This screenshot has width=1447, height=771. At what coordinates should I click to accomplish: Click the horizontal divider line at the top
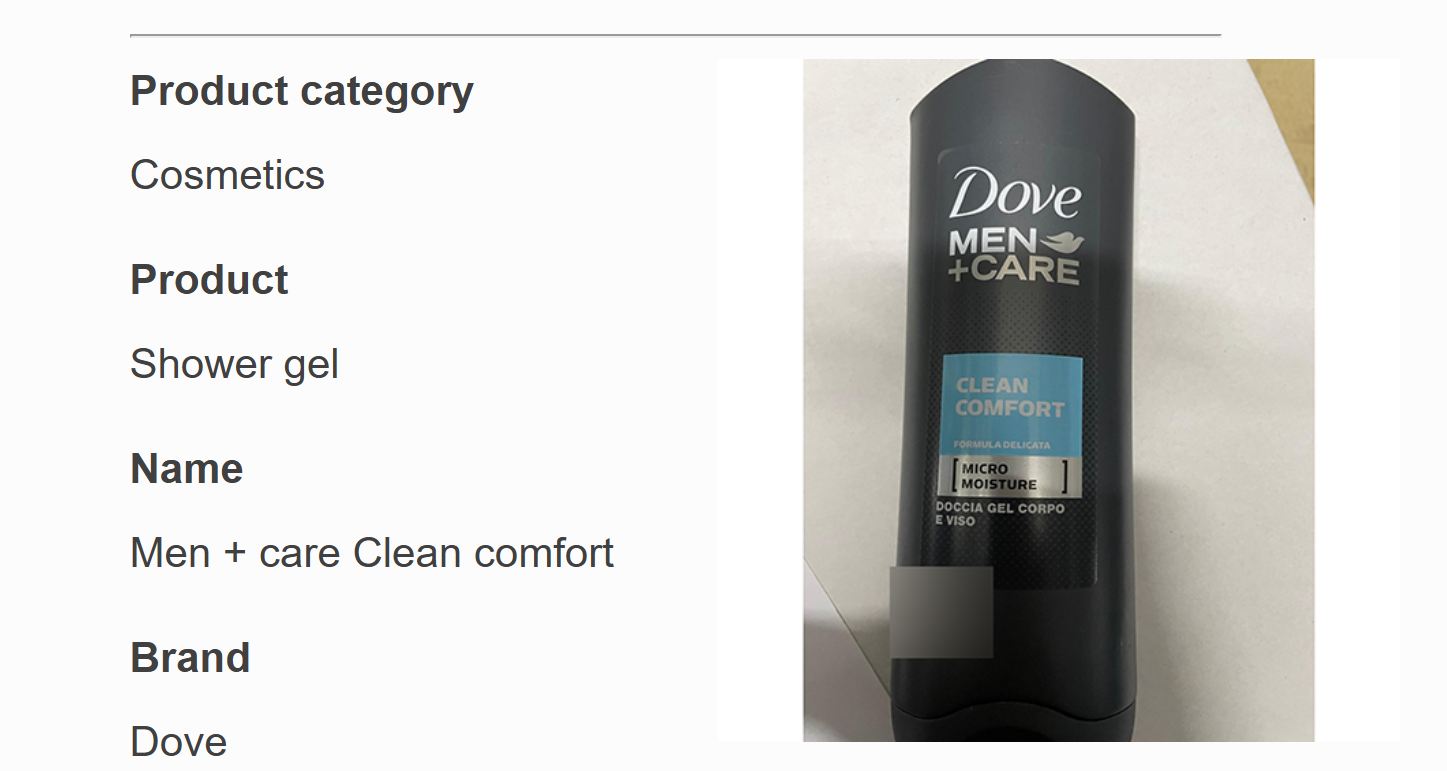tap(675, 35)
